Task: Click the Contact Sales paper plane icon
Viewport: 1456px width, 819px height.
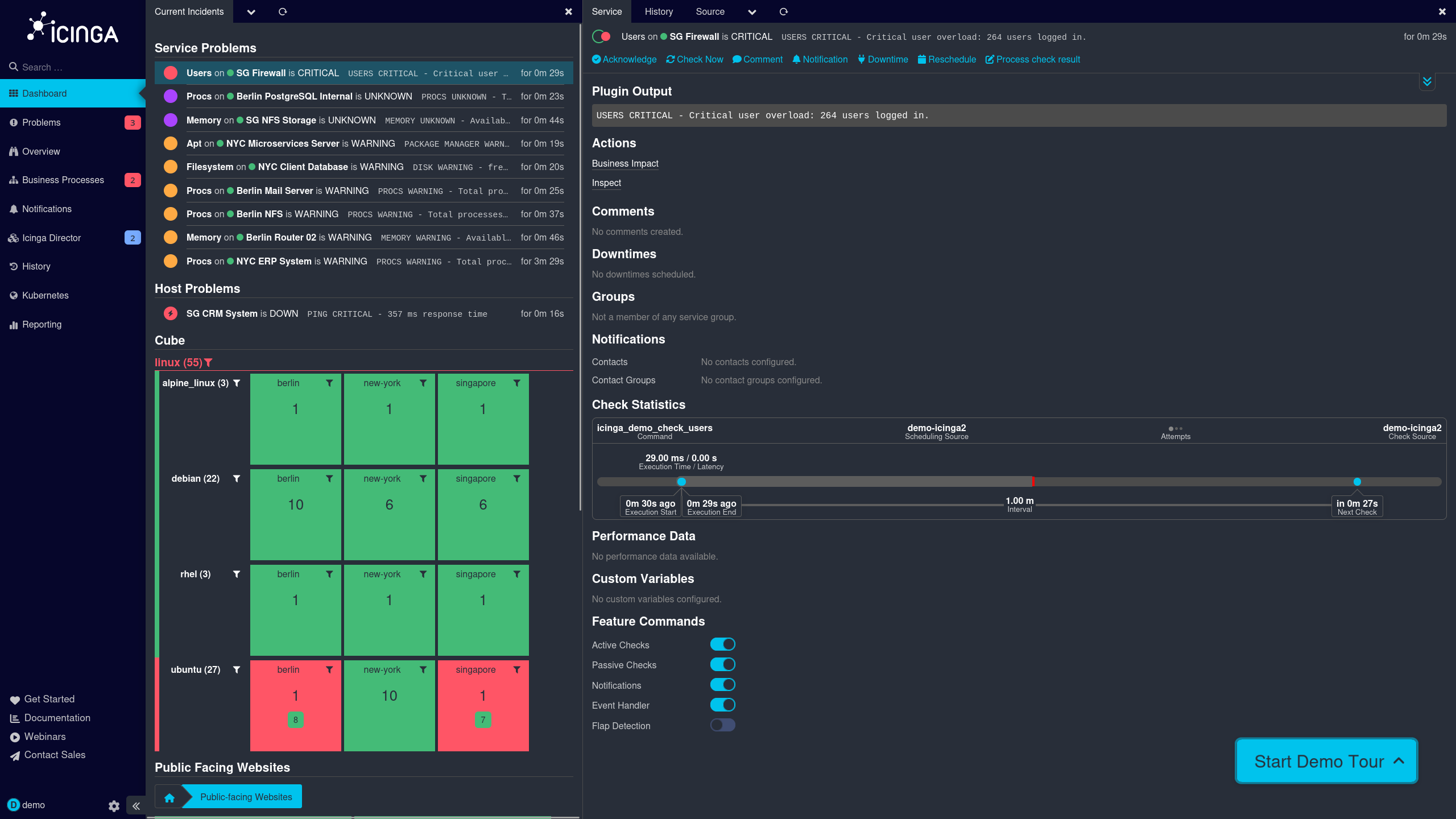Action: (15, 756)
